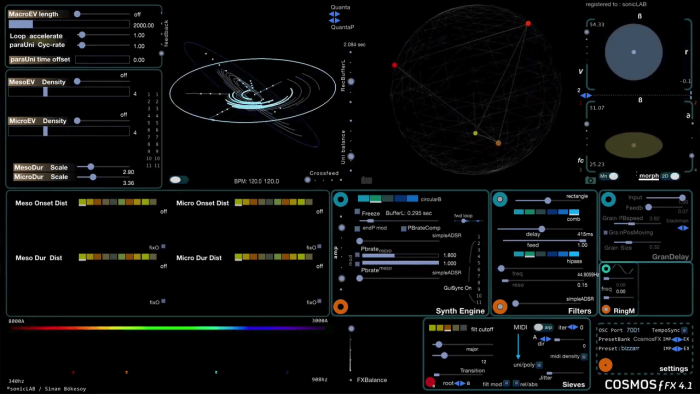This screenshot has height=394, width=700.
Task: Click the GranDelay teal ring button
Action: coord(608,199)
